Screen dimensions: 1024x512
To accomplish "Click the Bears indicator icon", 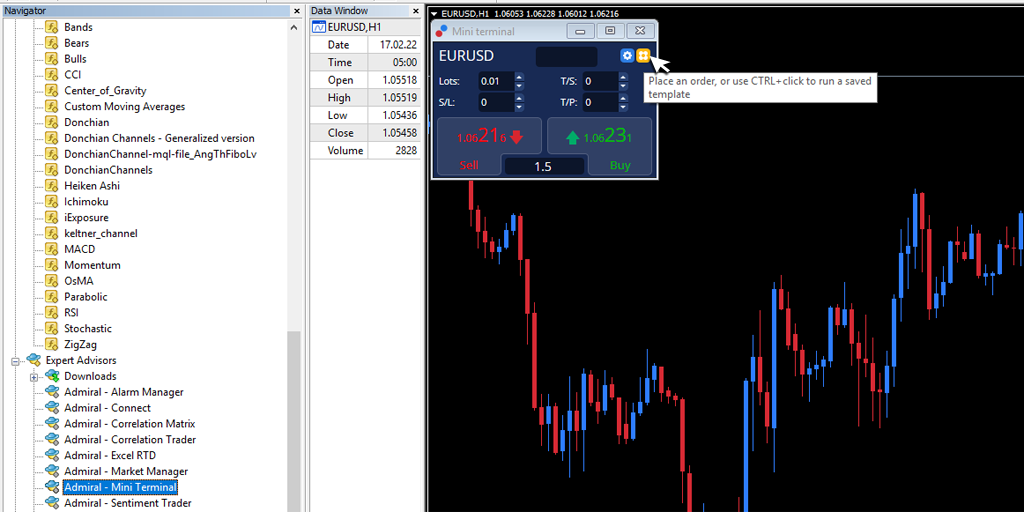I will [x=52, y=43].
